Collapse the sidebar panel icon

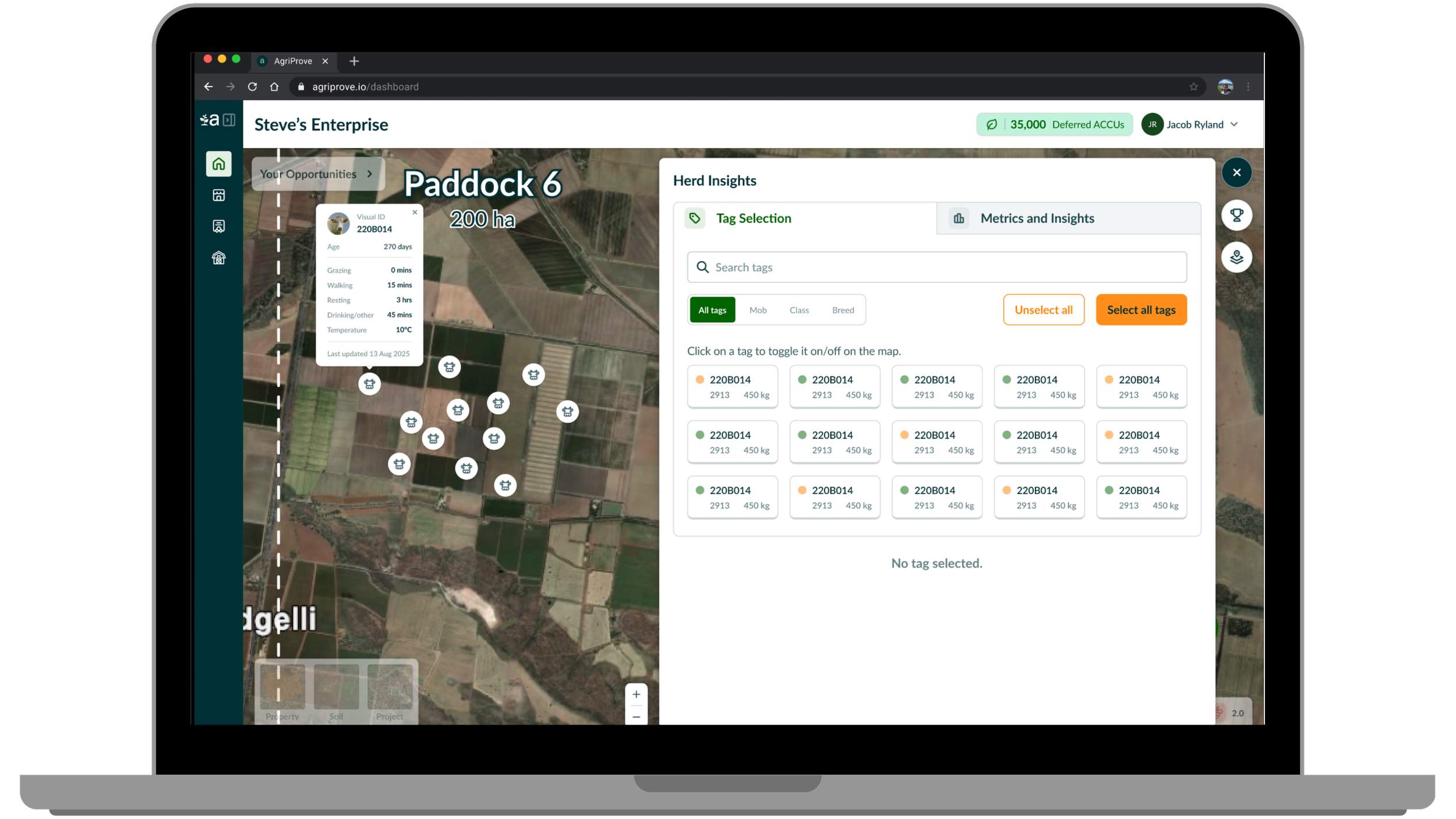click(x=229, y=120)
